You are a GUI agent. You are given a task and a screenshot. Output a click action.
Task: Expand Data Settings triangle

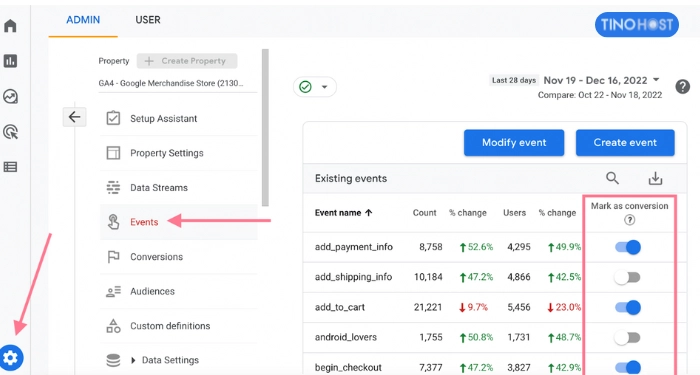[133, 360]
